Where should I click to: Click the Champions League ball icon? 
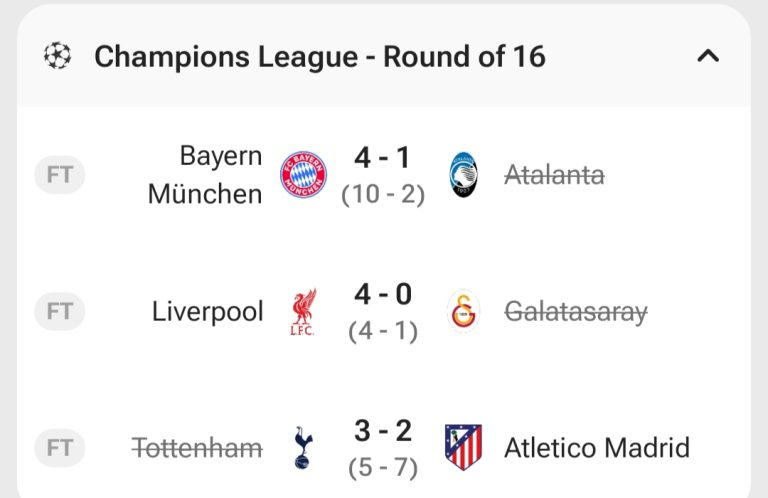click(x=57, y=56)
